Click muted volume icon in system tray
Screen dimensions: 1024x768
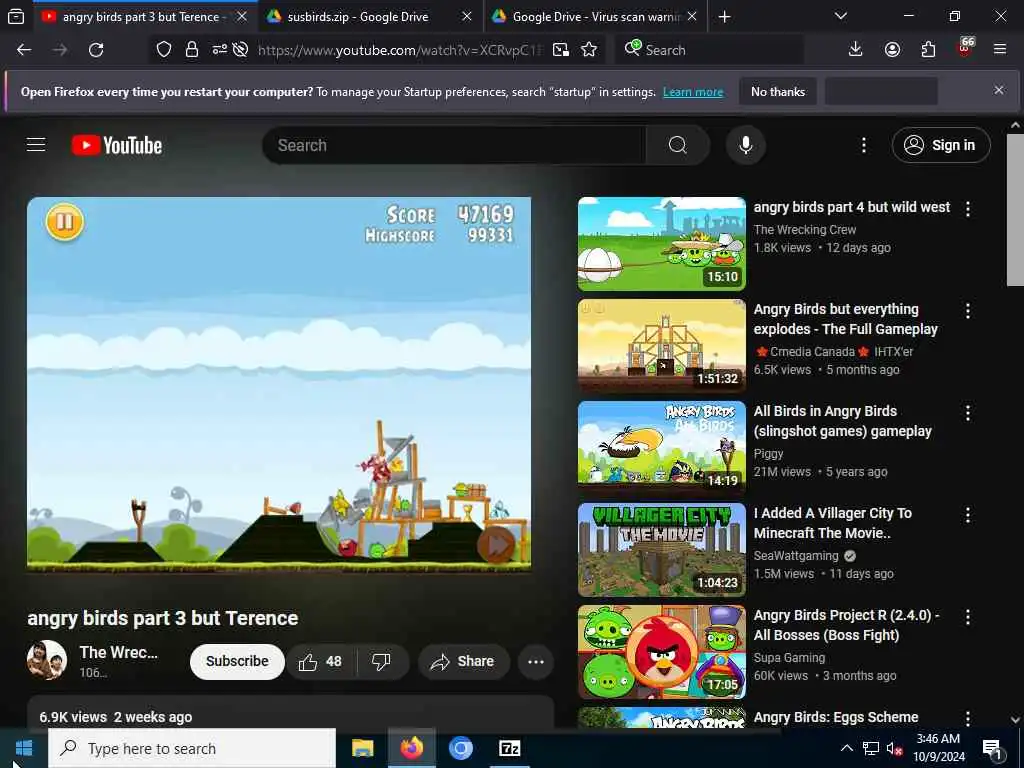(x=893, y=748)
